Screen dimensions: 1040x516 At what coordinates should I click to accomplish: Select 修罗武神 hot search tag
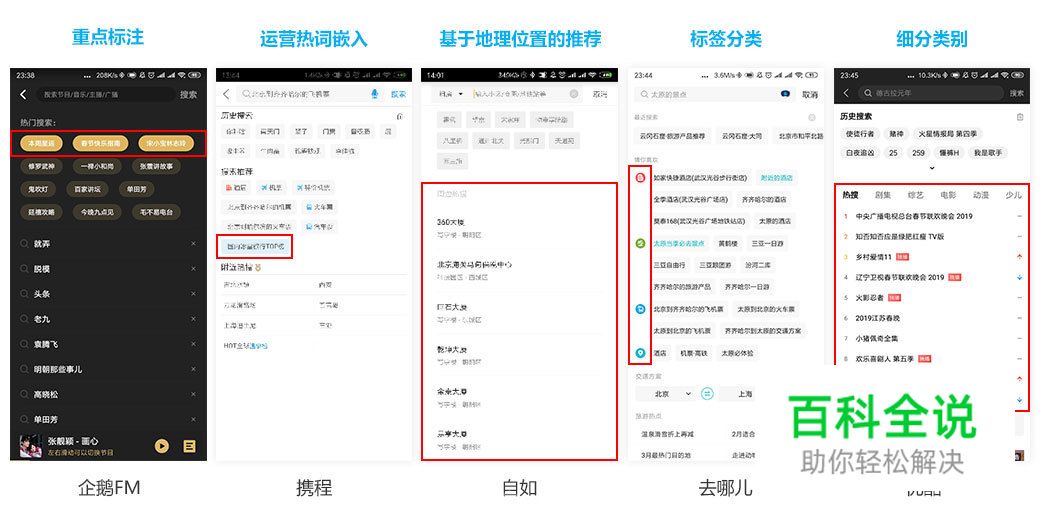pyautogui.click(x=41, y=166)
